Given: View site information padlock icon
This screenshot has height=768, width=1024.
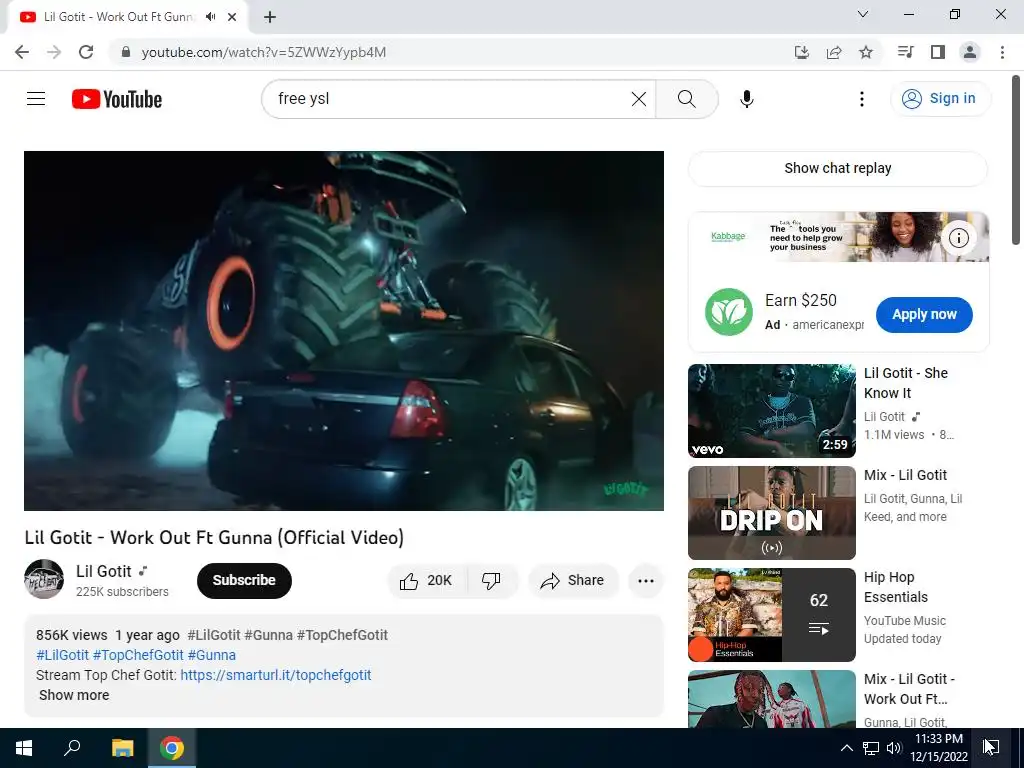Looking at the screenshot, I should click(x=126, y=52).
